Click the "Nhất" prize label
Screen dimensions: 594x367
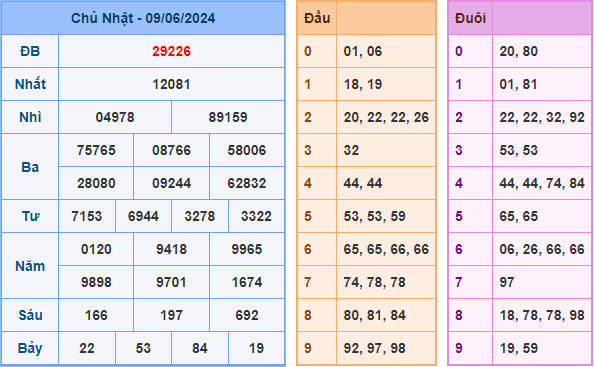[30, 84]
